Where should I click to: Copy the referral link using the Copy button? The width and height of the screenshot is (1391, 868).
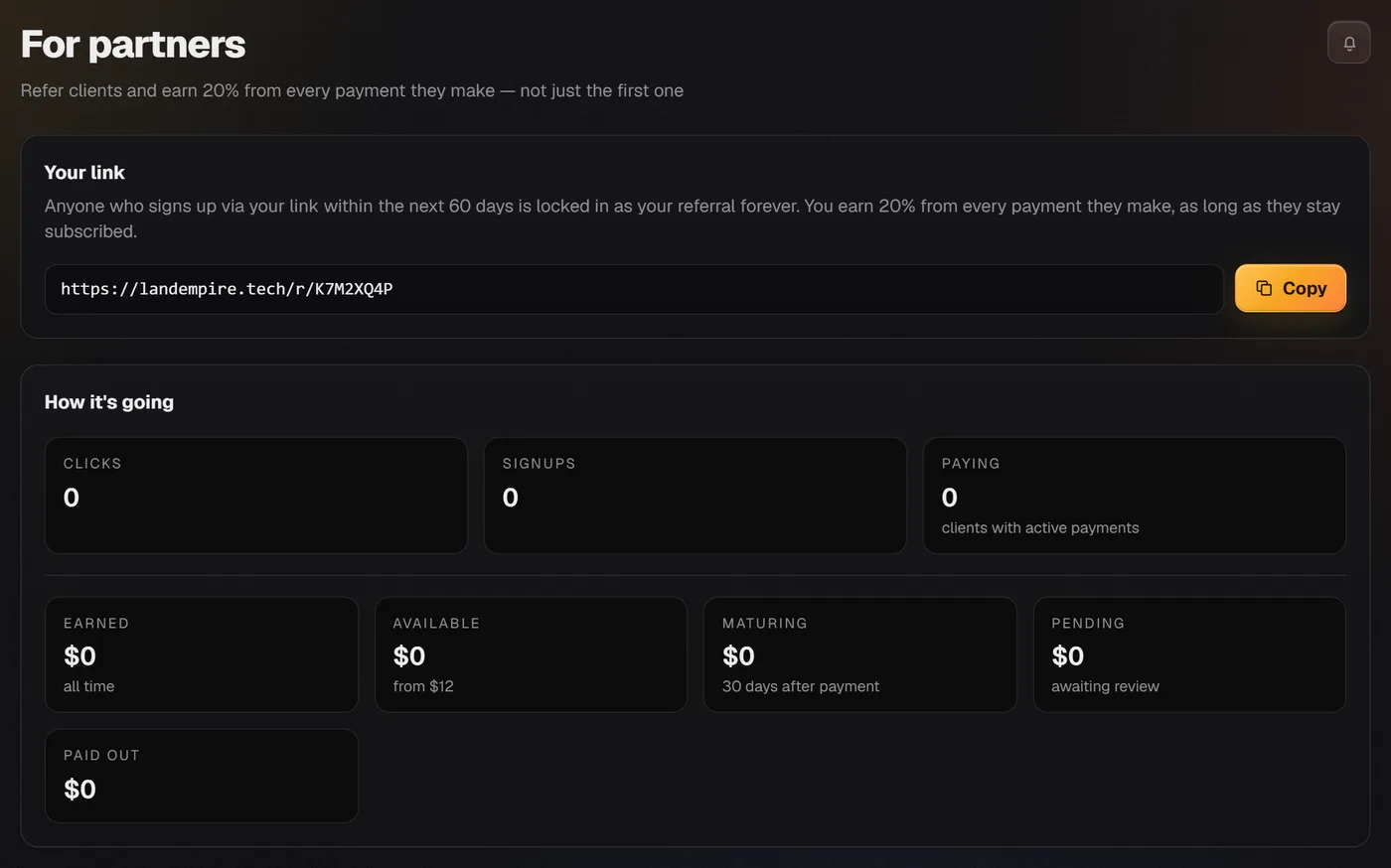(x=1291, y=288)
